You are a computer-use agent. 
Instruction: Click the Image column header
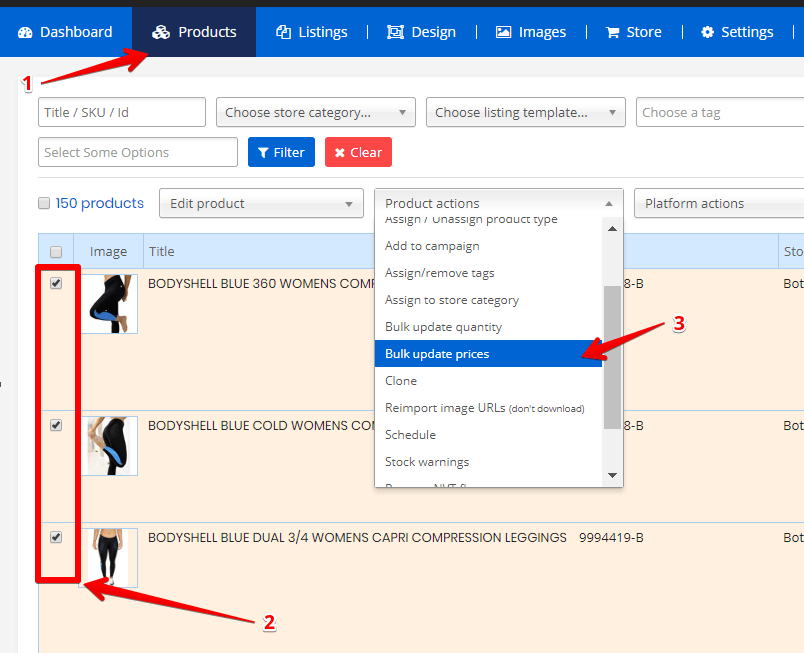click(108, 252)
